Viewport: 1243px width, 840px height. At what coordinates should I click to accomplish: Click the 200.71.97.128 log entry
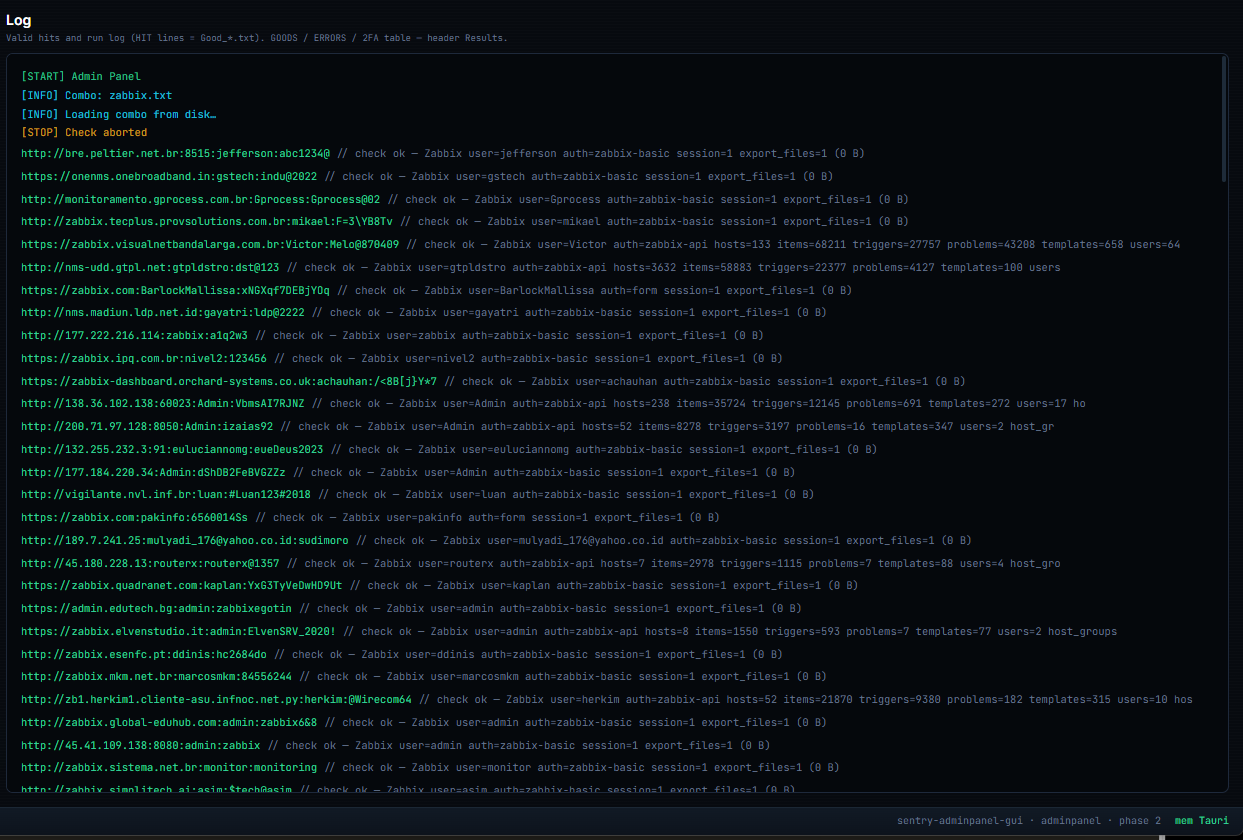coord(537,426)
